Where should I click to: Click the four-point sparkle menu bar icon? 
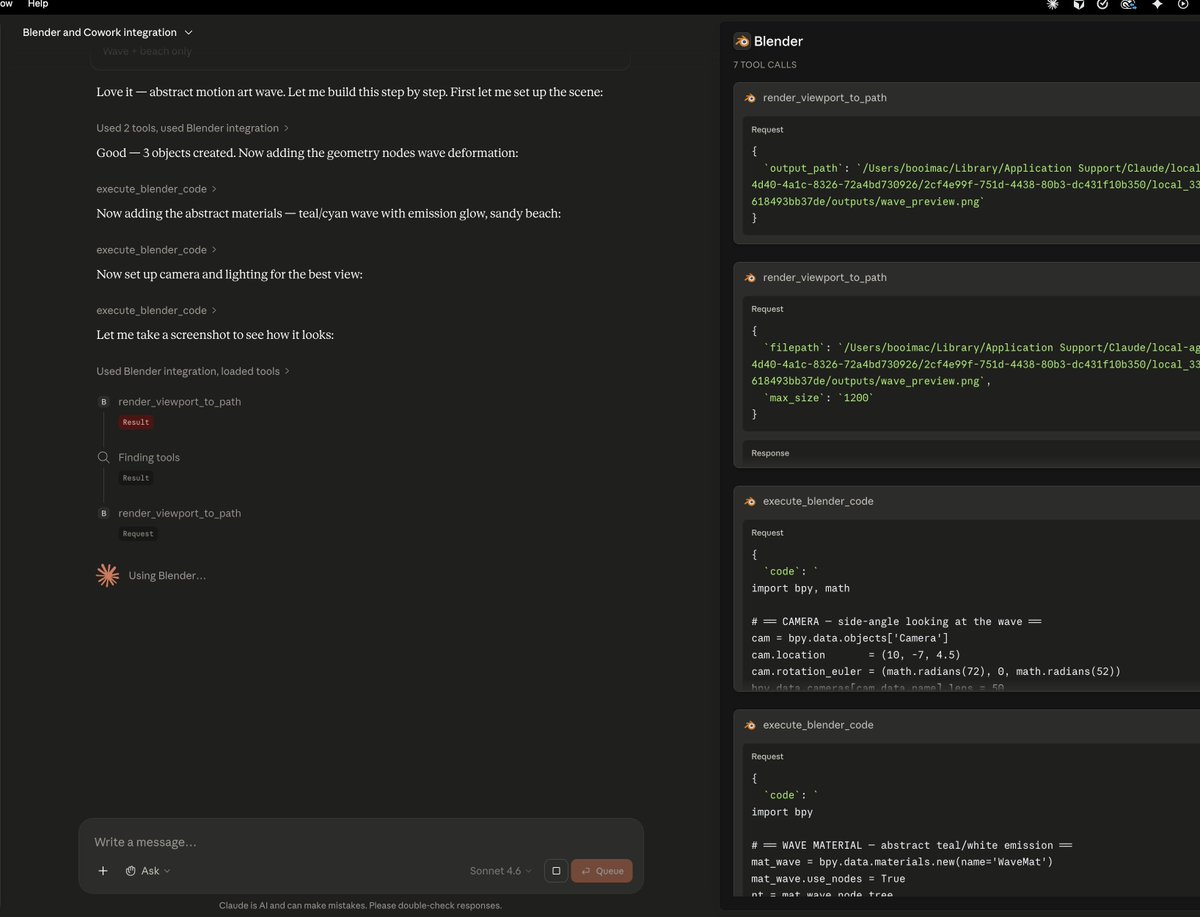tap(1157, 5)
